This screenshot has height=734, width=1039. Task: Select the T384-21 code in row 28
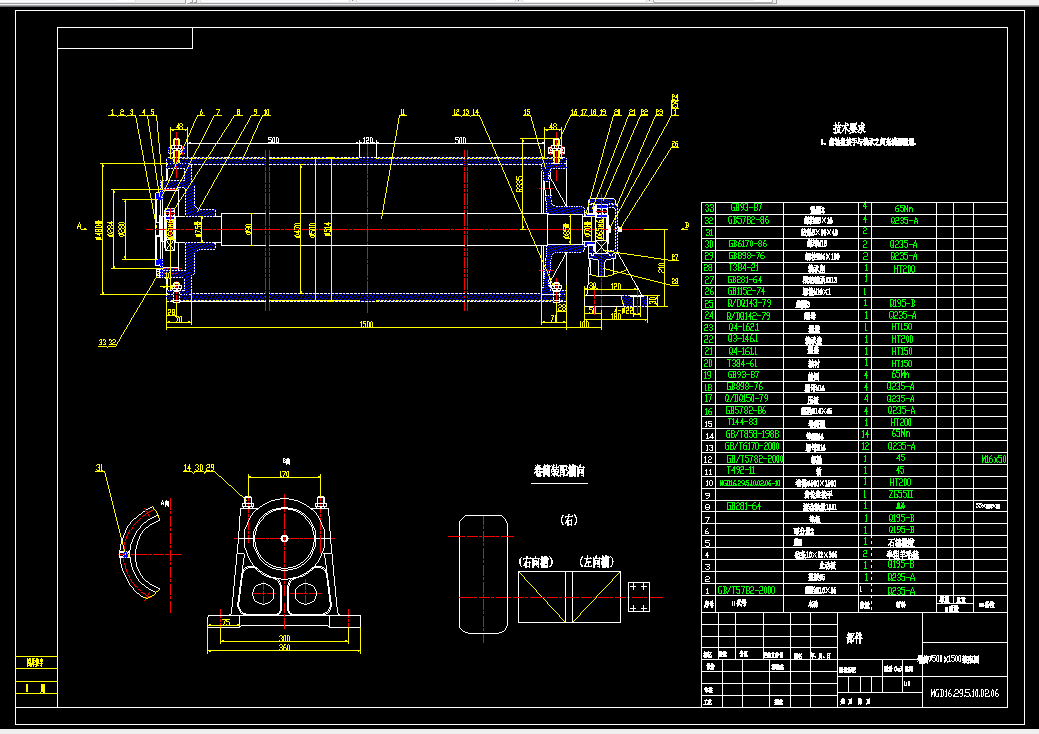[x=743, y=268]
